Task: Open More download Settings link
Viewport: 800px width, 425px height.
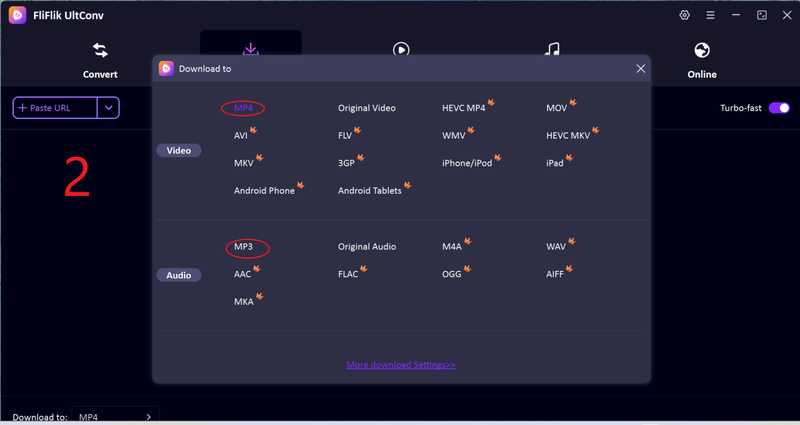Action: click(400, 365)
